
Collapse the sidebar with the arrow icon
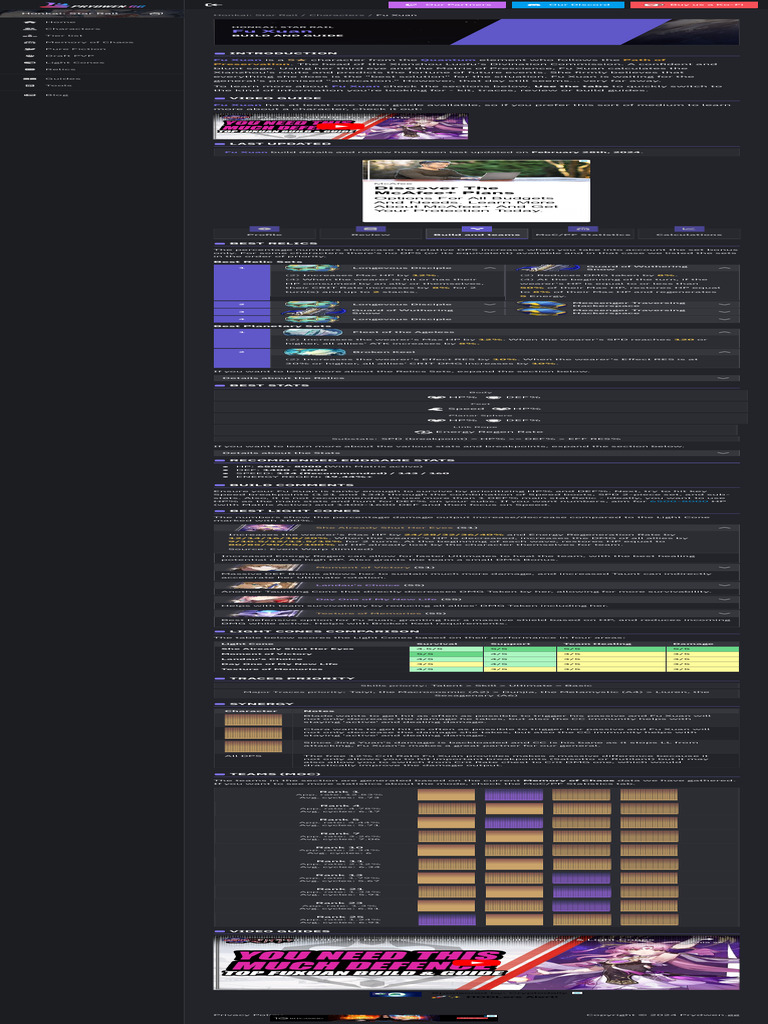pos(214,5)
